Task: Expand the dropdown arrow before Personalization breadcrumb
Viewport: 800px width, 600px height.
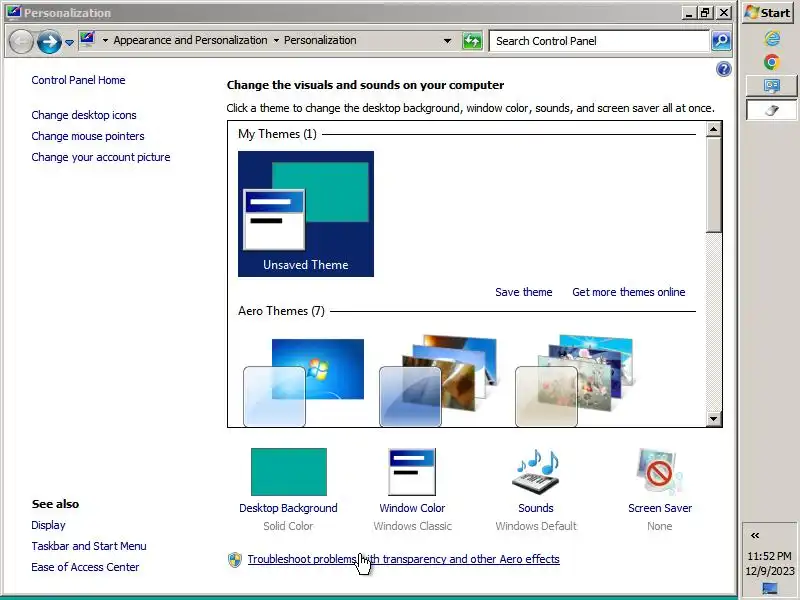Action: tap(276, 40)
